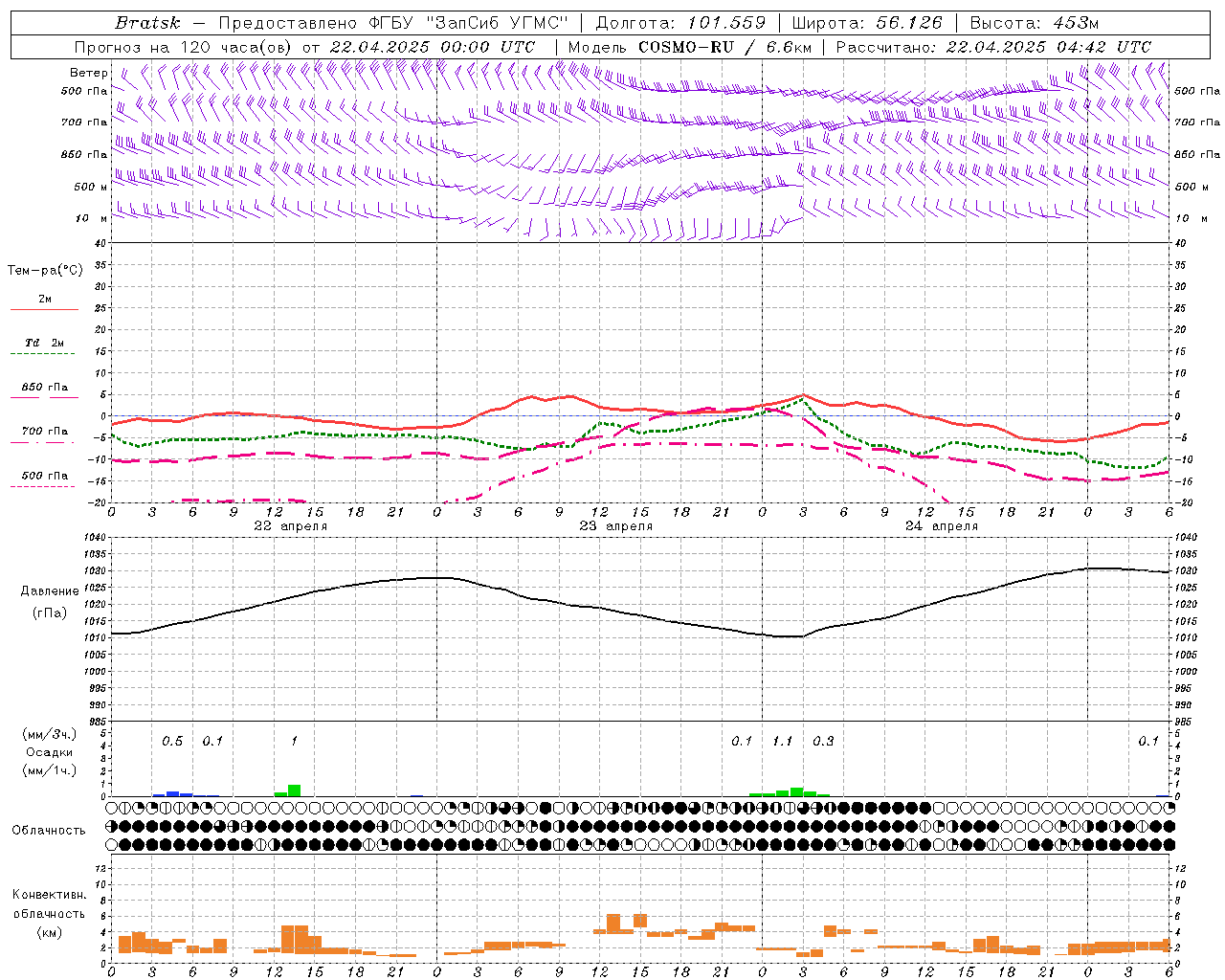Click the '850 гПа' temperature legend entry
Viewport: 1225px width, 980px height.
click(44, 388)
